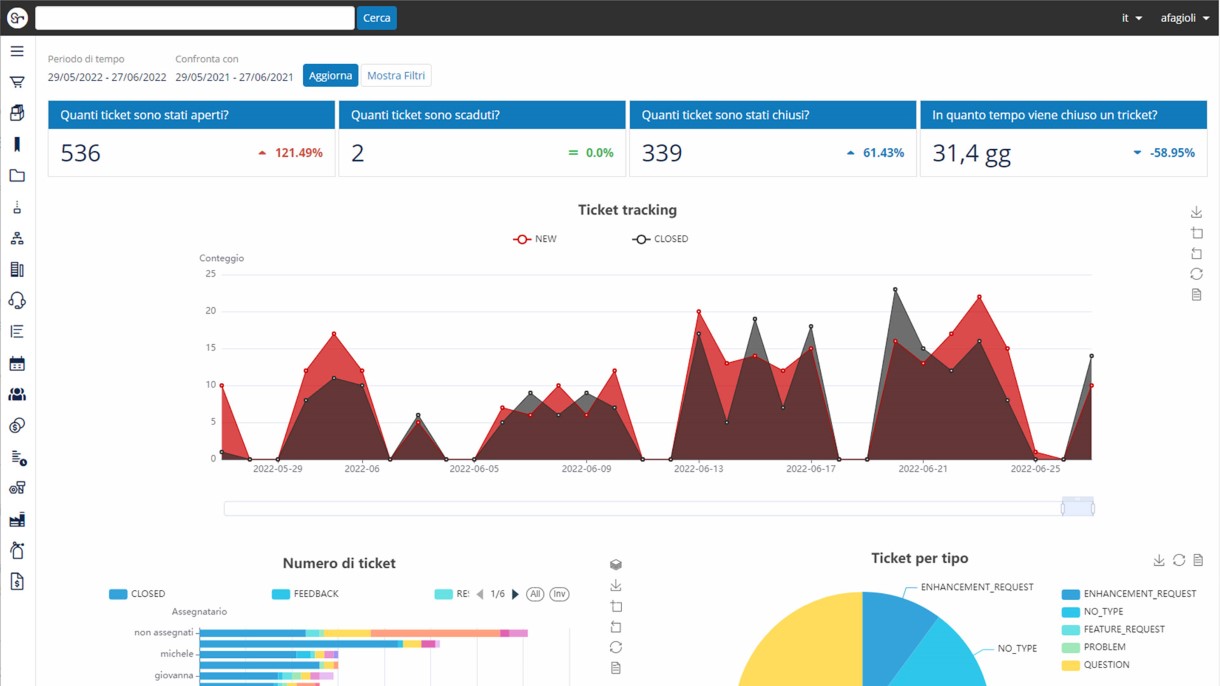The width and height of the screenshot is (1220, 686).
Task: Restore the Numero di ticket chart
Action: 616,648
